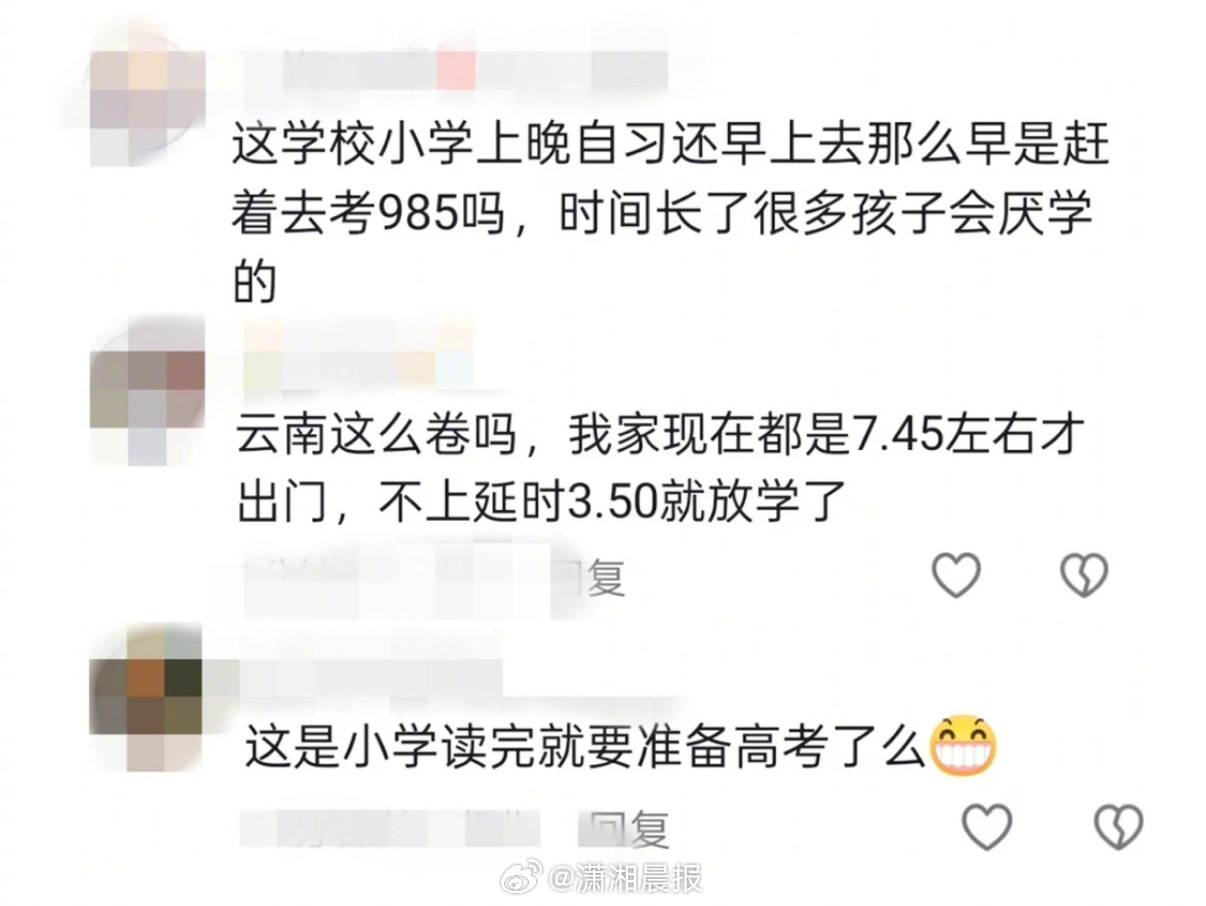The image size is (1206, 906).
Task: Open avatar of the 985 comment author
Action: tap(146, 96)
